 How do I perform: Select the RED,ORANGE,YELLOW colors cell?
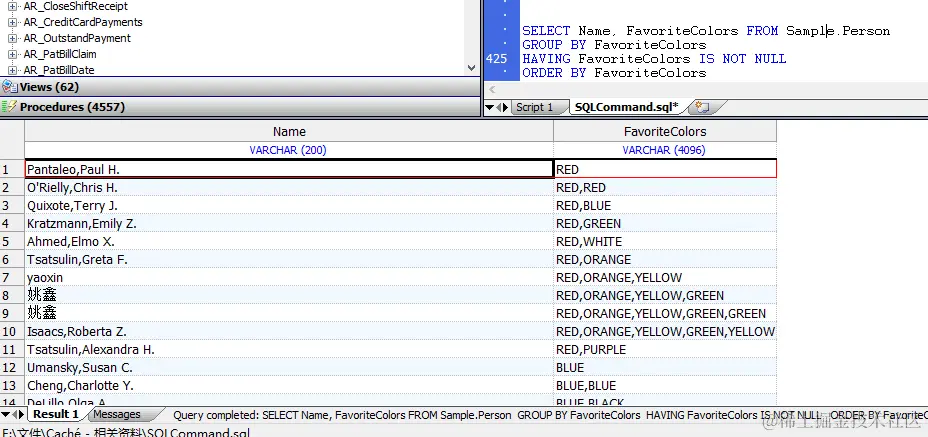[x=665, y=278]
